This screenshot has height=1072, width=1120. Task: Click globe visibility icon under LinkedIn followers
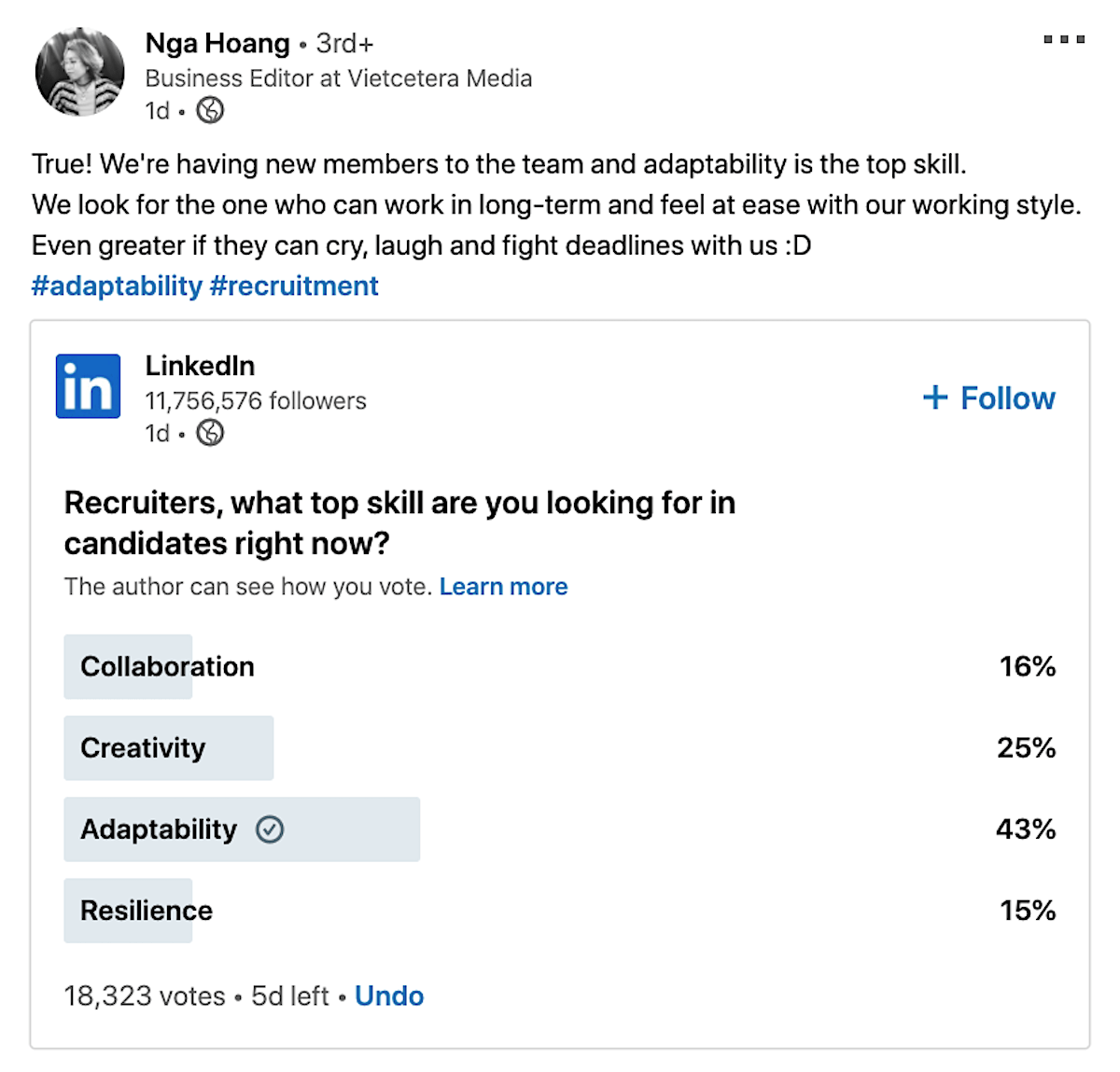pyautogui.click(x=210, y=433)
